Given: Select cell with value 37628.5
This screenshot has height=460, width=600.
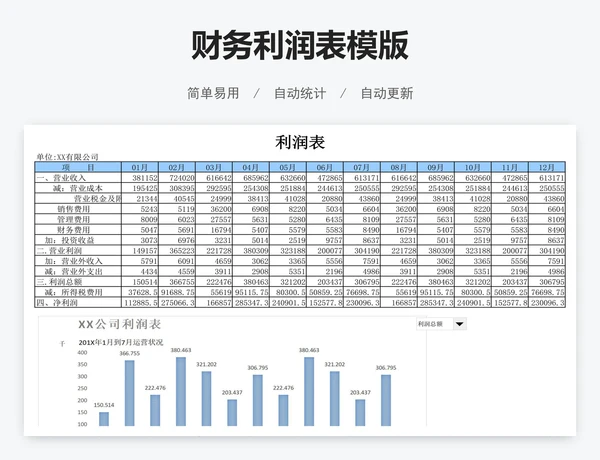Looking at the screenshot, I should click(140, 292).
